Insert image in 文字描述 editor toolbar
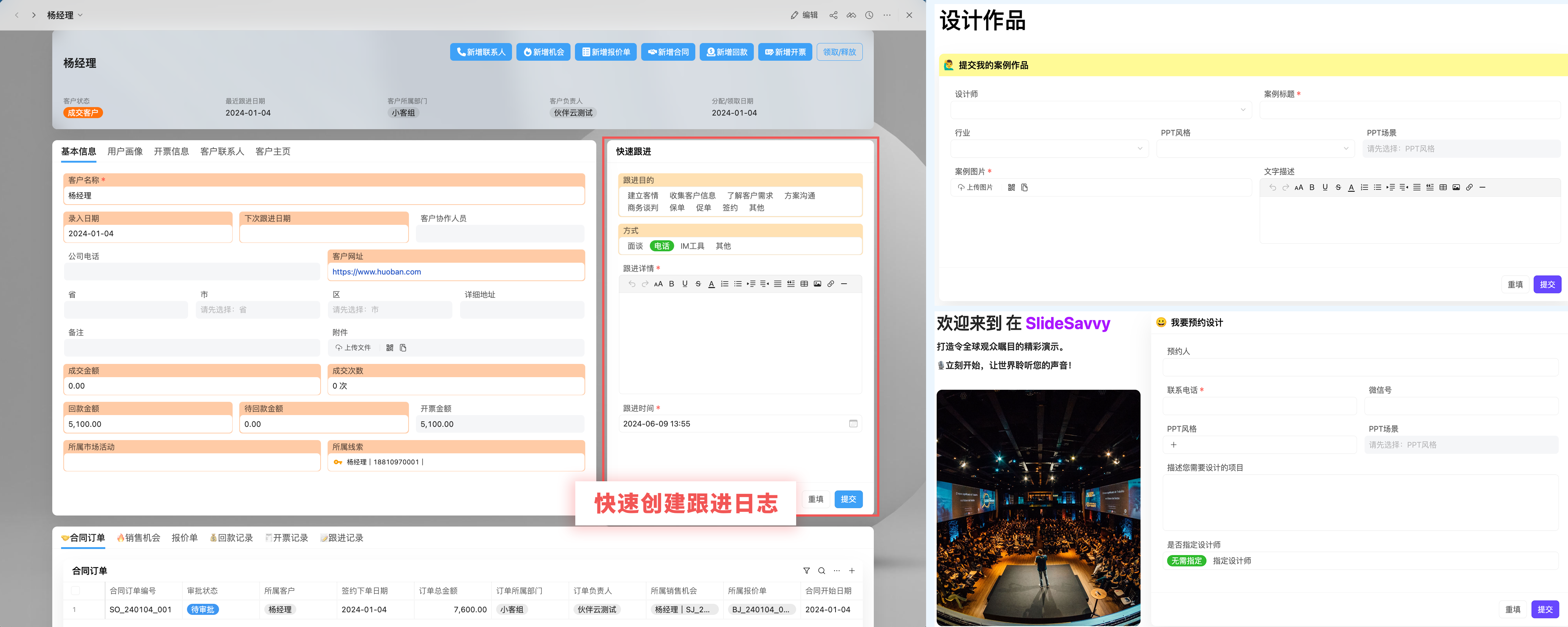The width and height of the screenshot is (1568, 627). (1456, 188)
